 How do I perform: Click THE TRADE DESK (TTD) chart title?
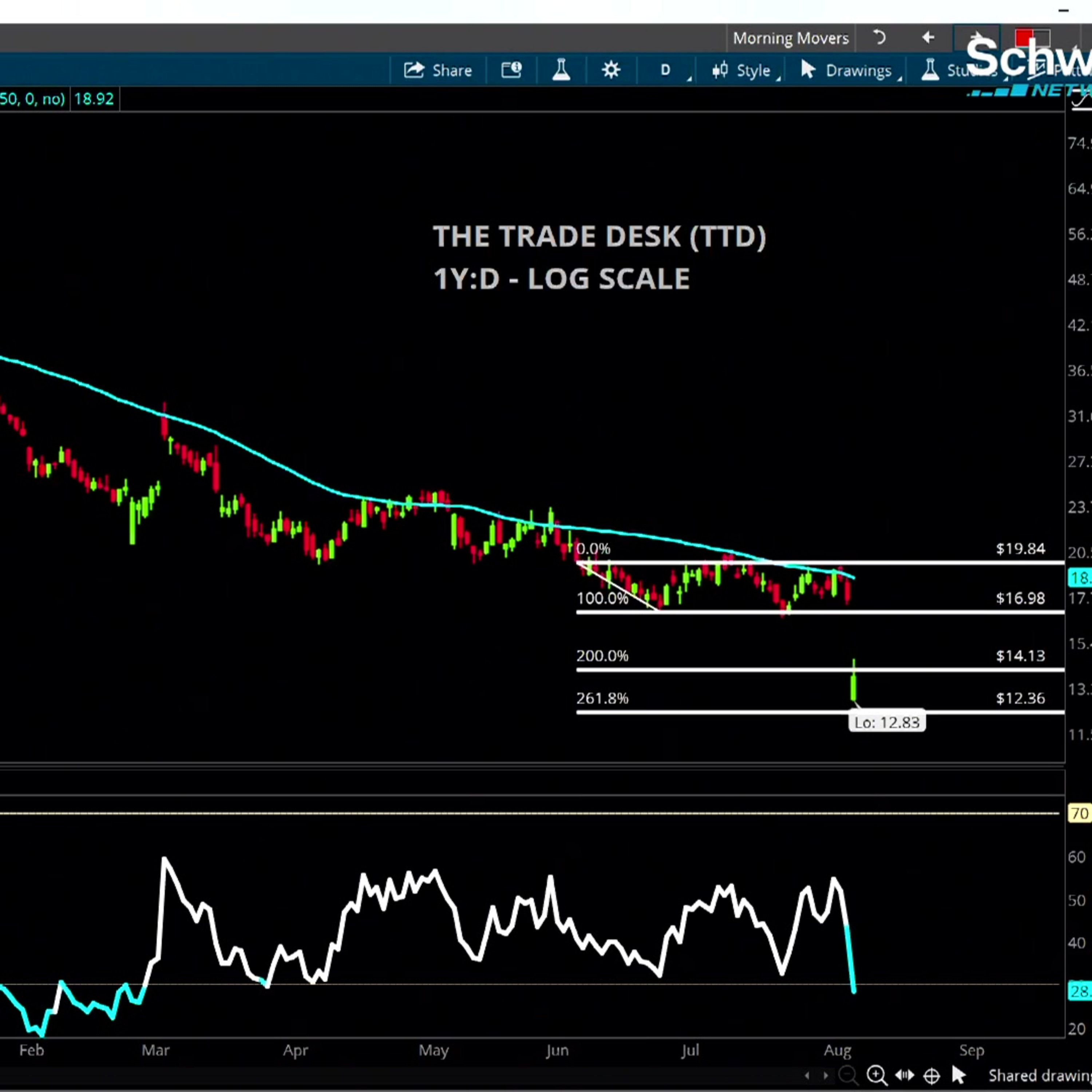(599, 236)
